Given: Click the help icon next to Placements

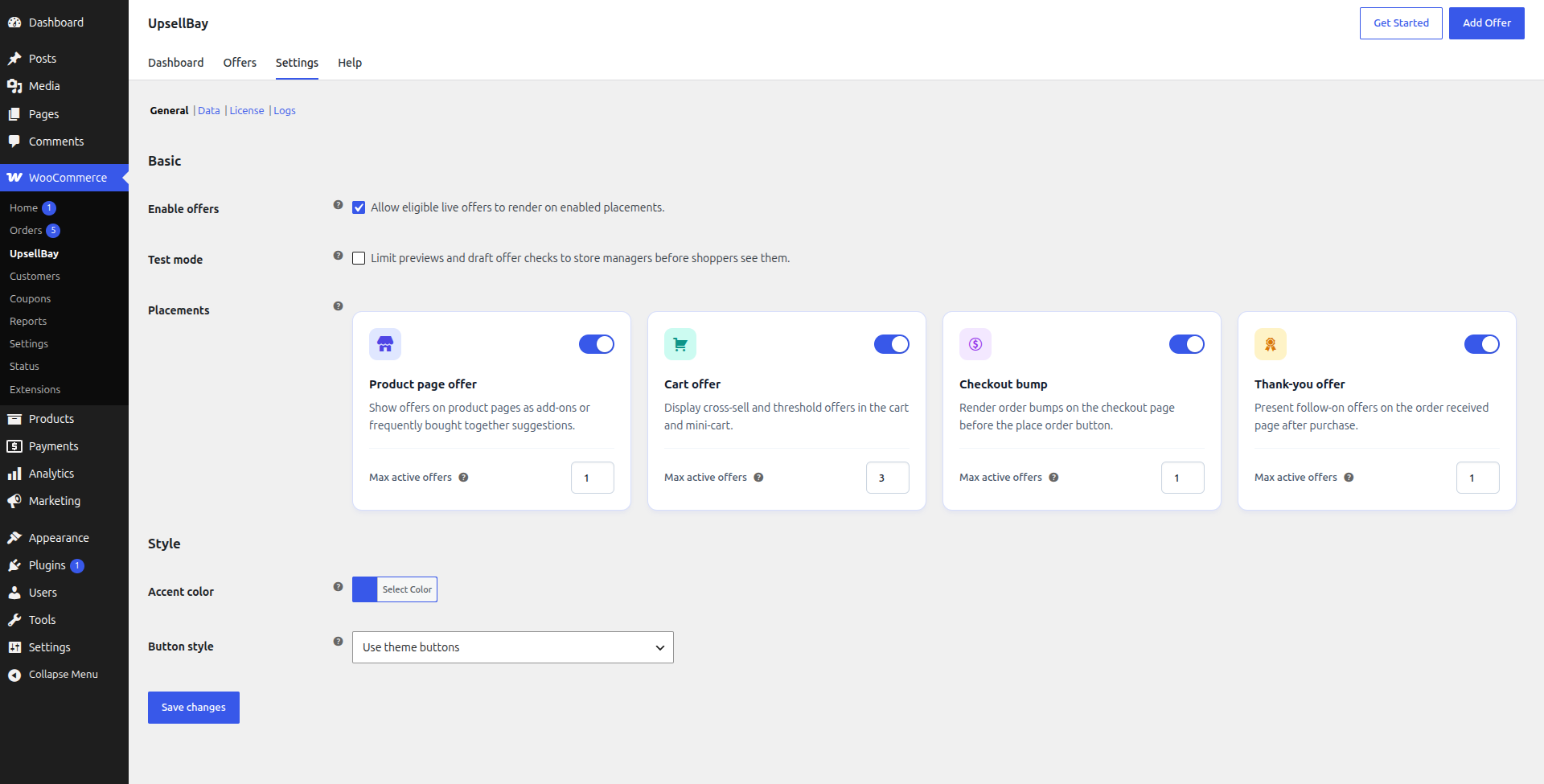Looking at the screenshot, I should pos(339,306).
